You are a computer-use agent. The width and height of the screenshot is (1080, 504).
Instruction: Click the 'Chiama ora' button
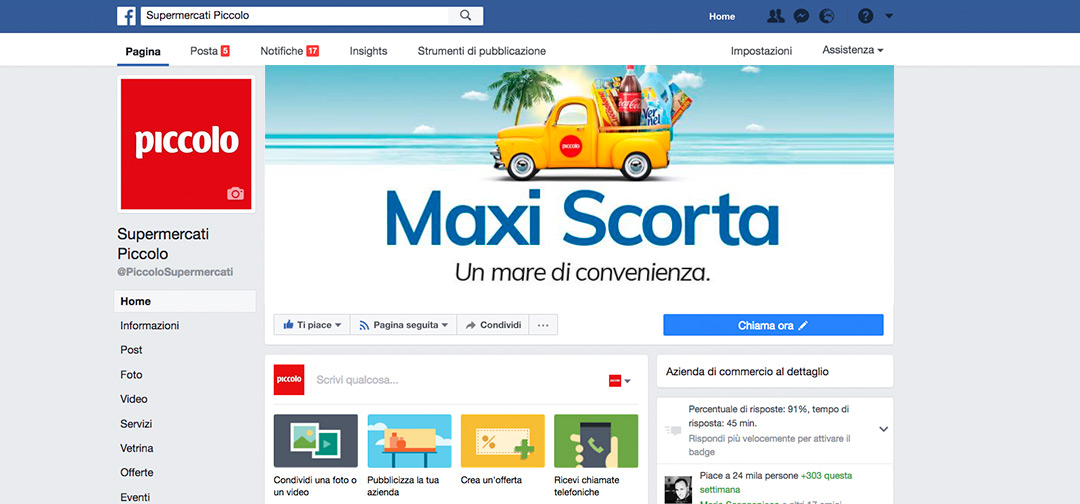pyautogui.click(x=773, y=325)
